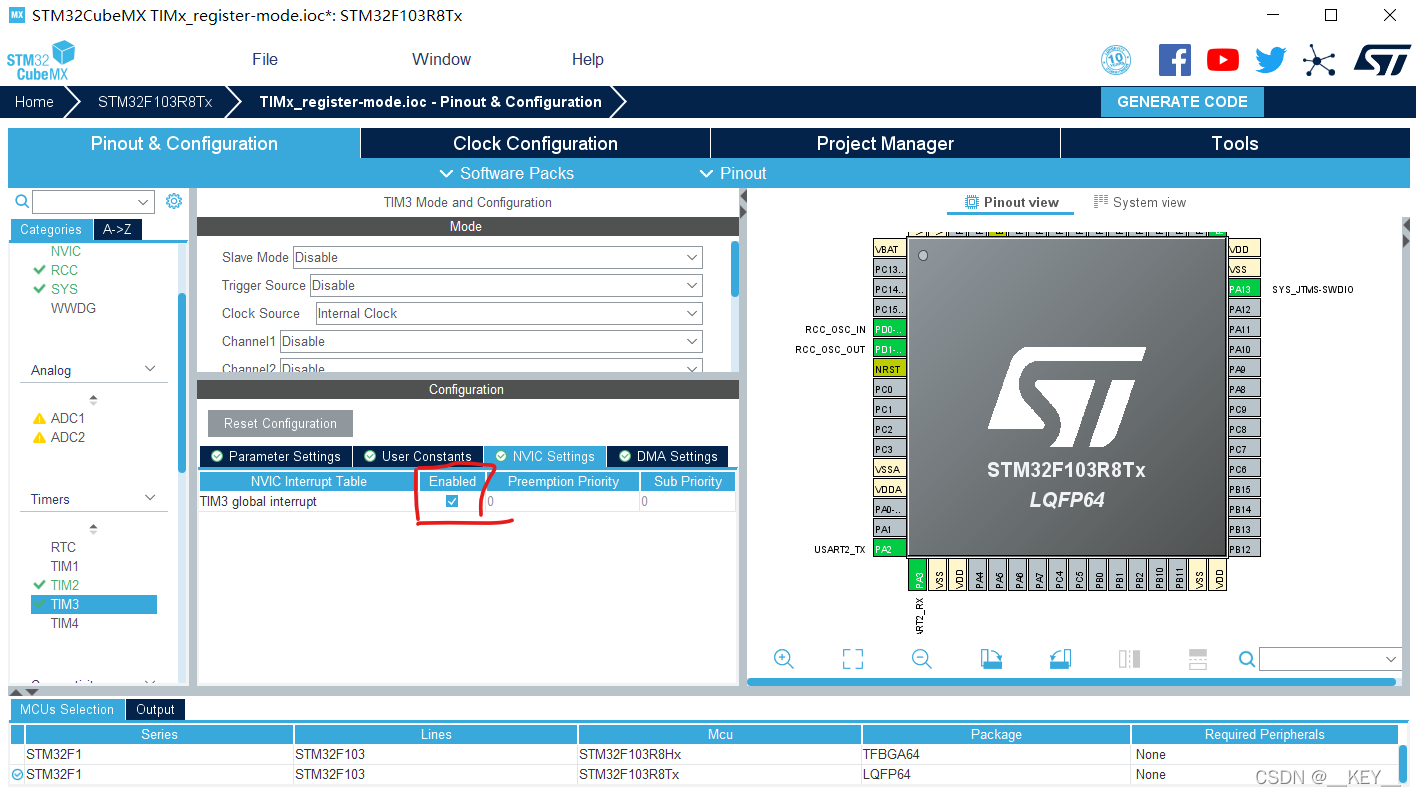
Task: Open the Help menu
Action: pos(588,59)
